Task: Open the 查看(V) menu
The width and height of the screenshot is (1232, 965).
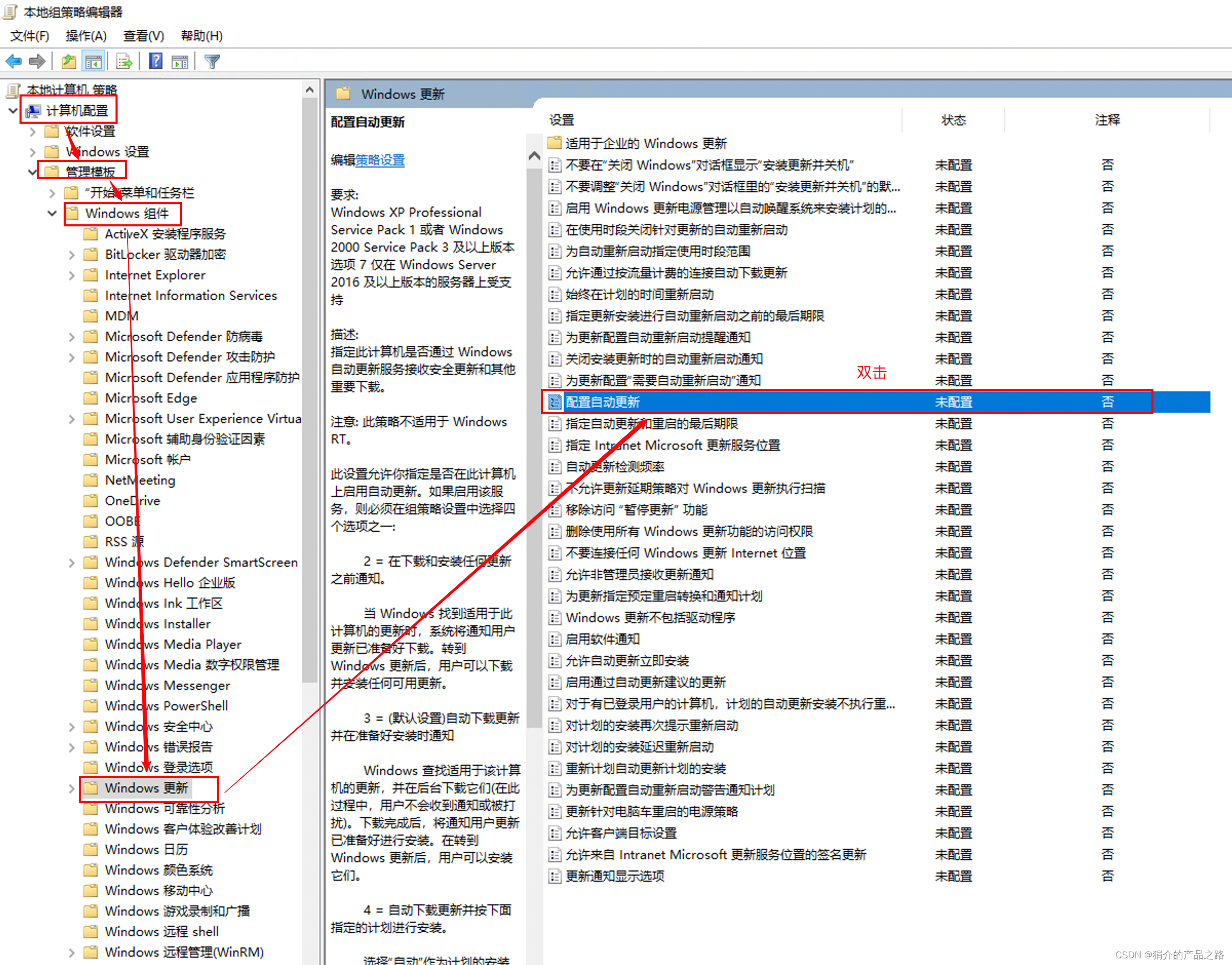Action: [x=144, y=36]
